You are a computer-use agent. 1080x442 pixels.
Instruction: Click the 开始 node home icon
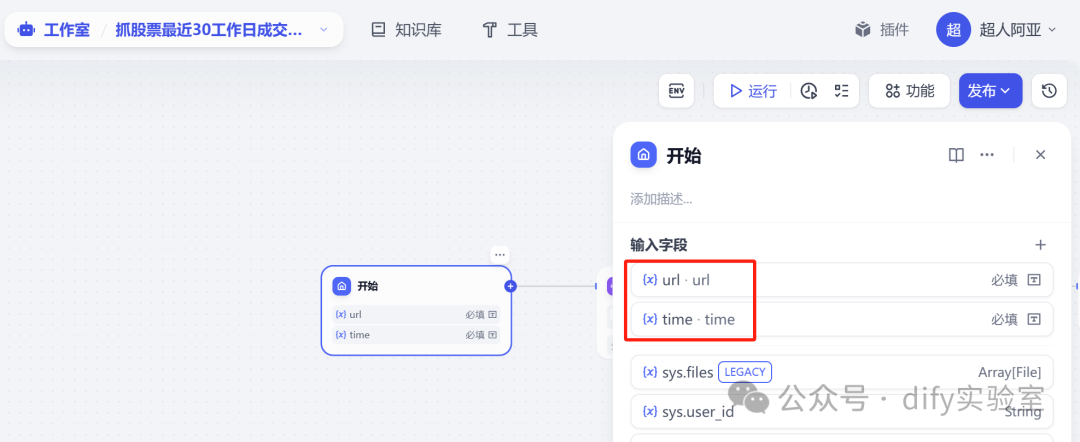point(342,286)
